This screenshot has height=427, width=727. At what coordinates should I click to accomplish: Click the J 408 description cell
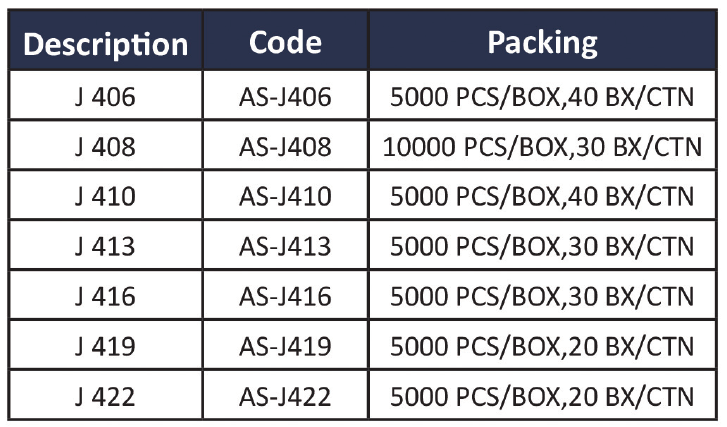[x=105, y=146]
